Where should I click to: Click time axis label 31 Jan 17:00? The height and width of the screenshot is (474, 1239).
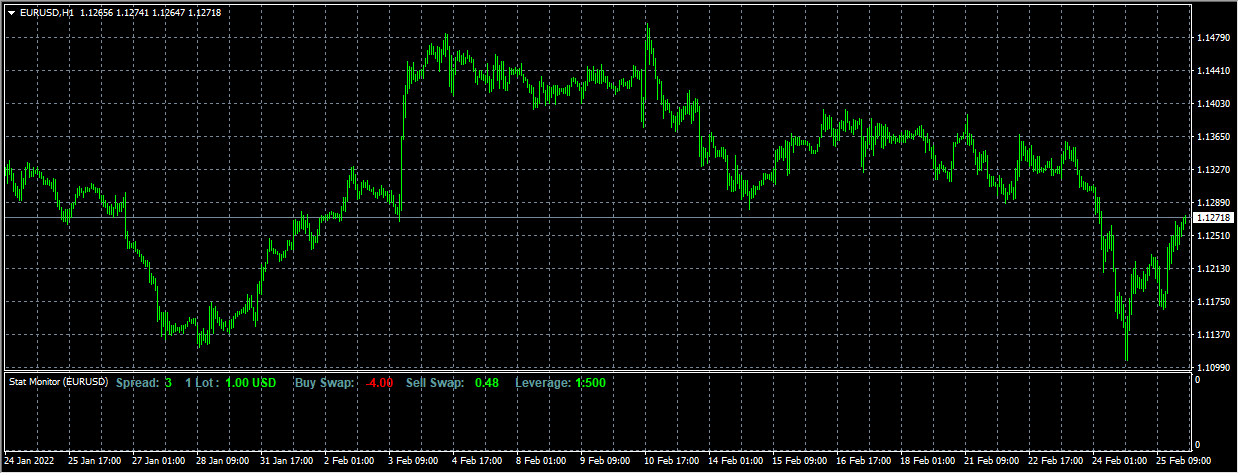285,463
